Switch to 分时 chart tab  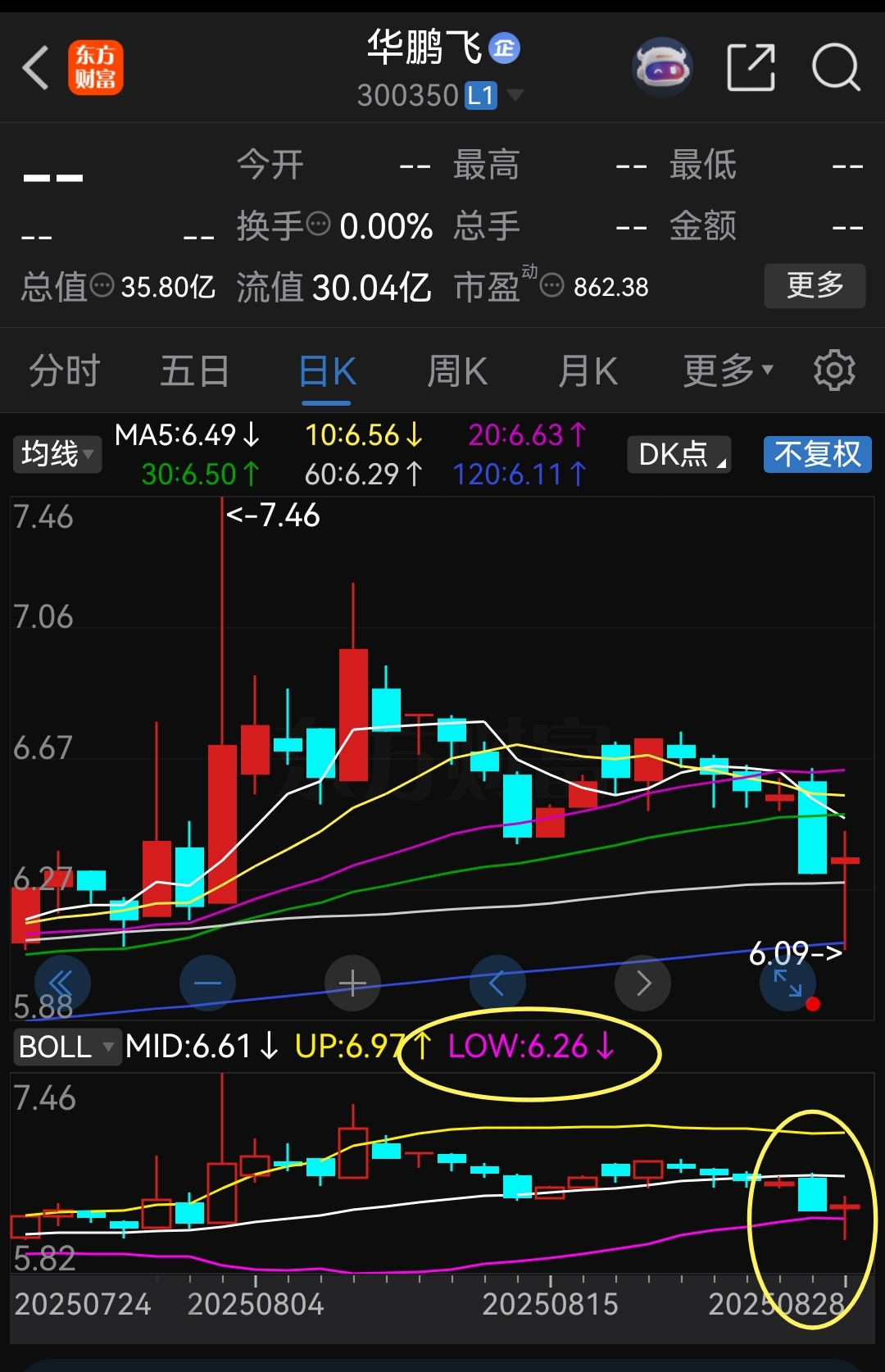(x=65, y=371)
